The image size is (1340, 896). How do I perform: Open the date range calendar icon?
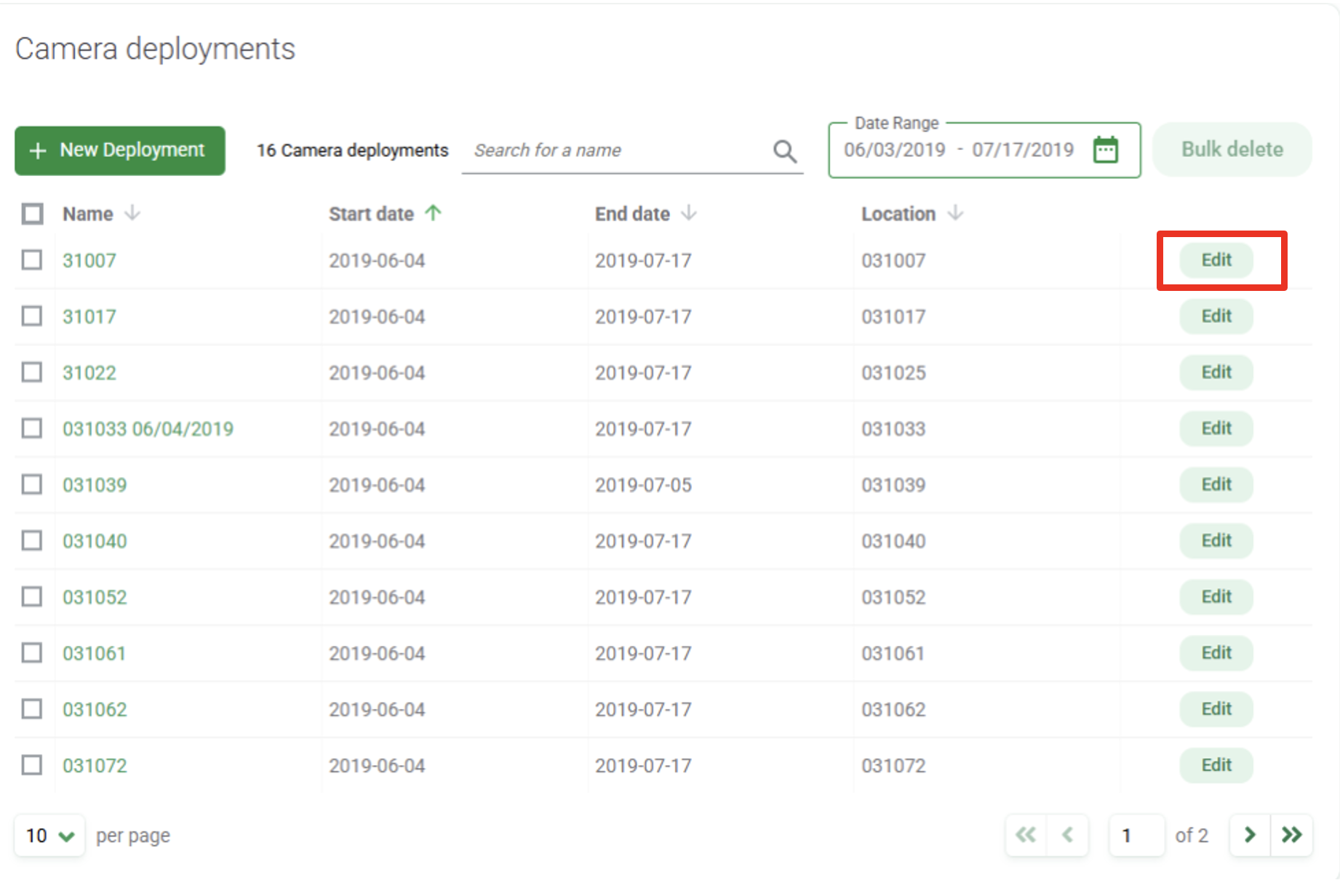pos(1105,151)
